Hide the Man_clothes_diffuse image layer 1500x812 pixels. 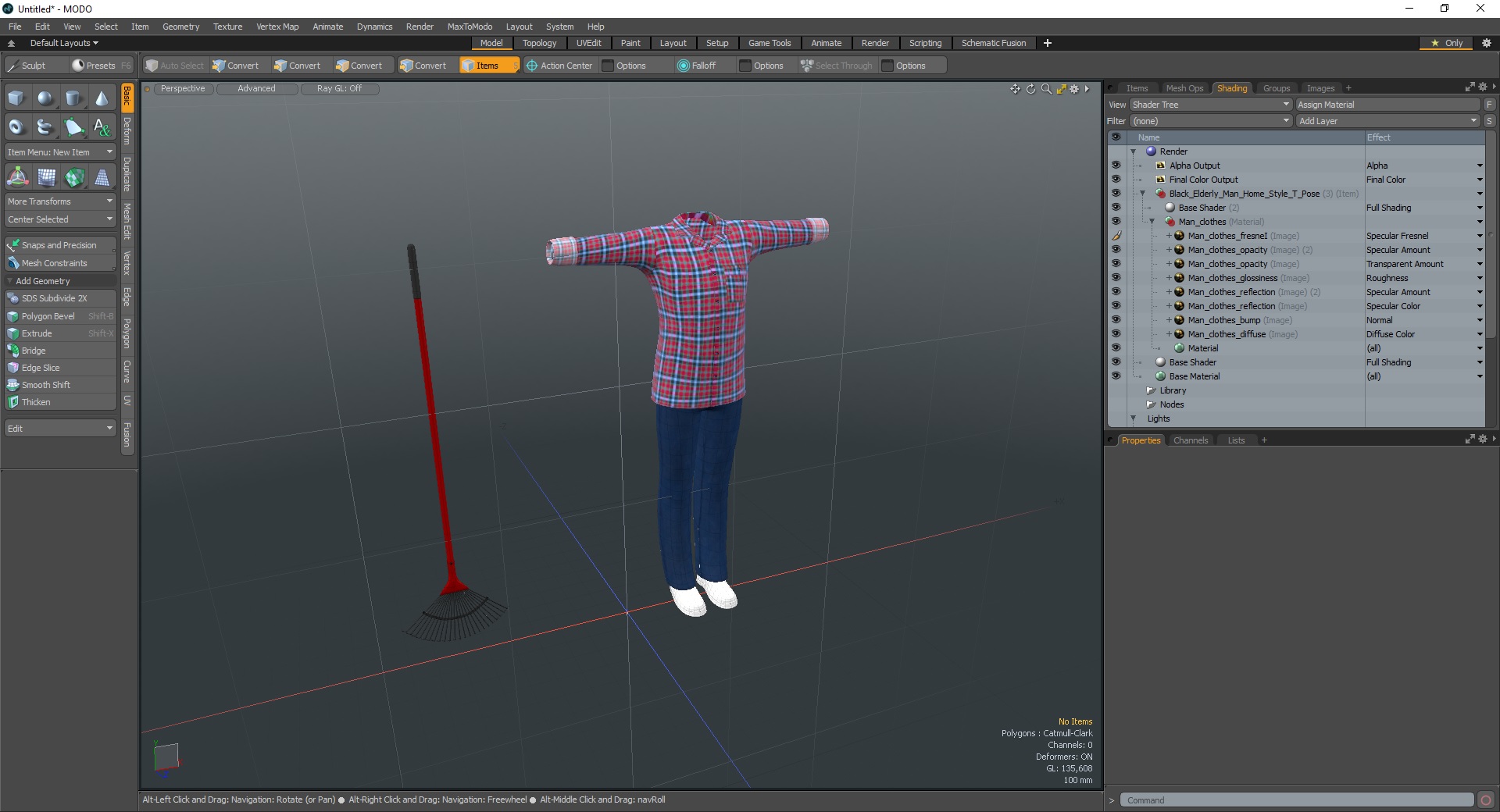[1116, 334]
